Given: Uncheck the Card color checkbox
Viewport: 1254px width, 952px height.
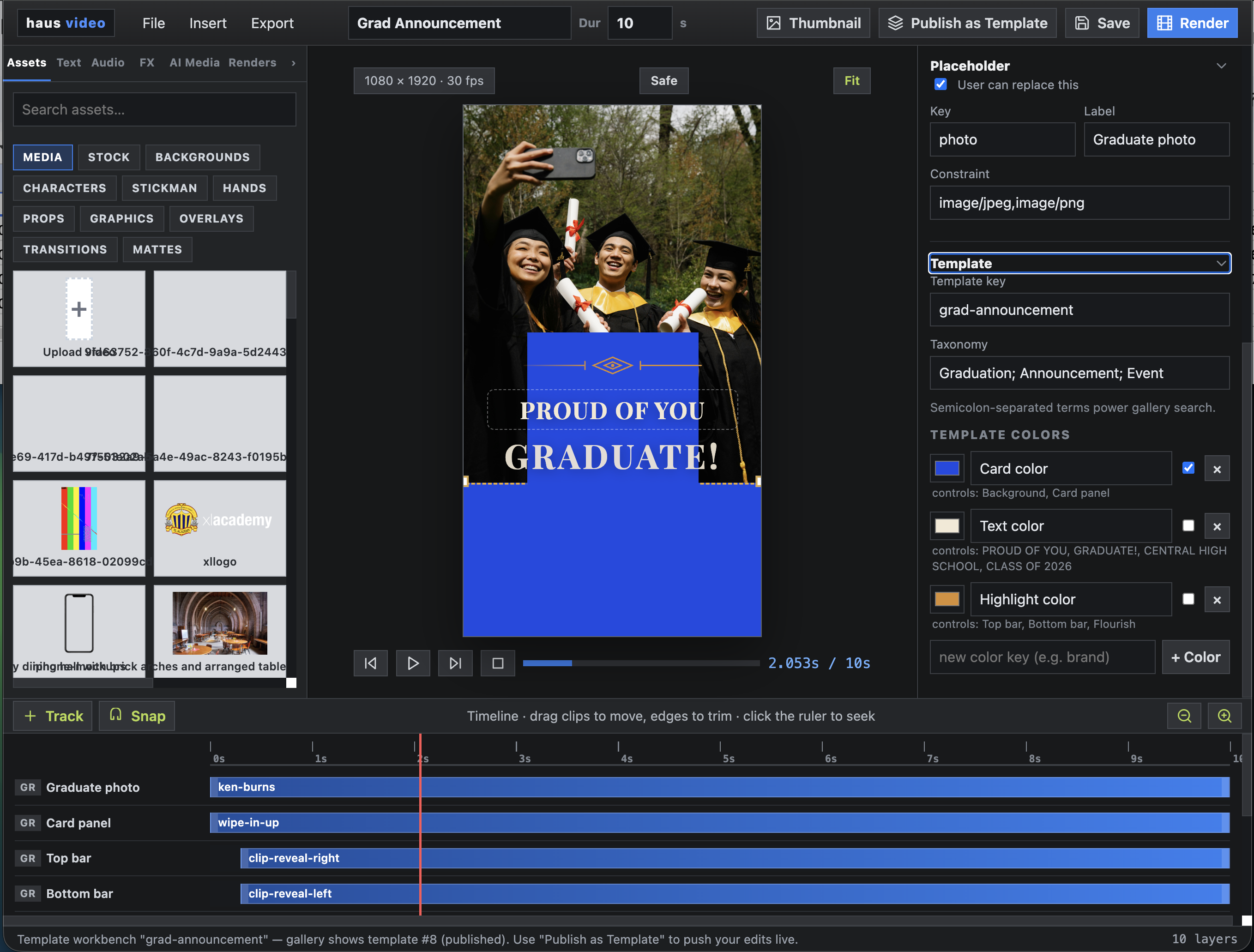Looking at the screenshot, I should 1188,468.
